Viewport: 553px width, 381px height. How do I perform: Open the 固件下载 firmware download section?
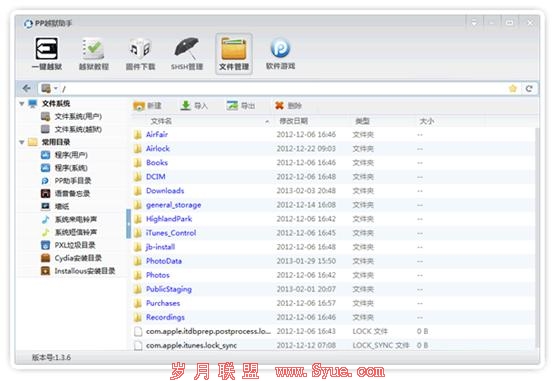140,54
